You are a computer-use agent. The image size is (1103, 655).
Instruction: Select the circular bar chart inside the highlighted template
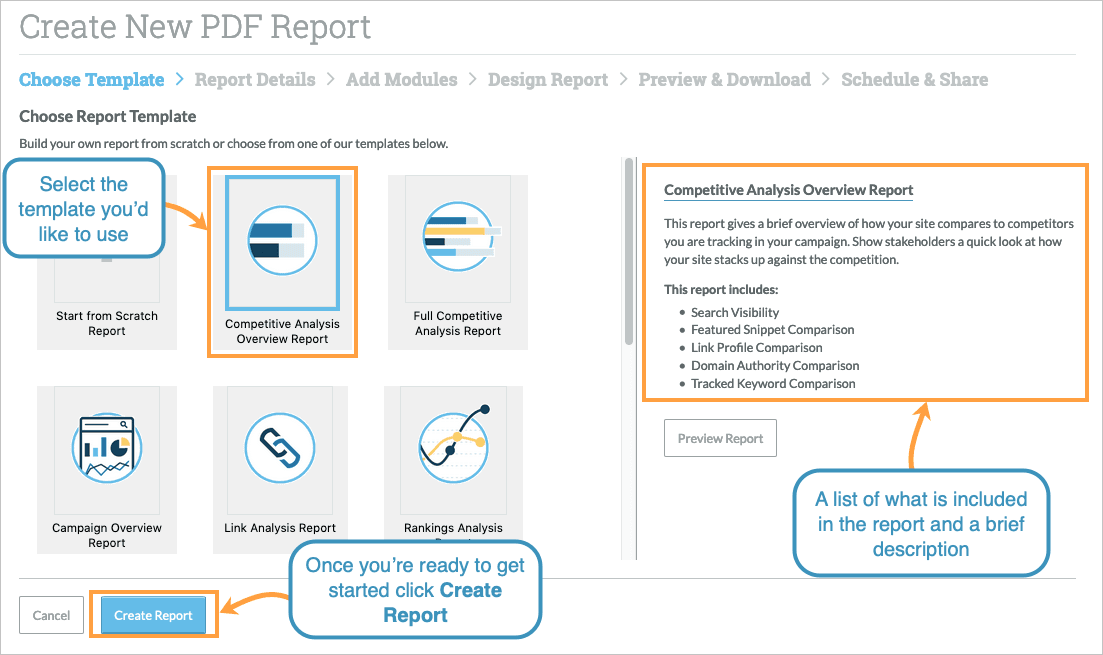[x=282, y=240]
